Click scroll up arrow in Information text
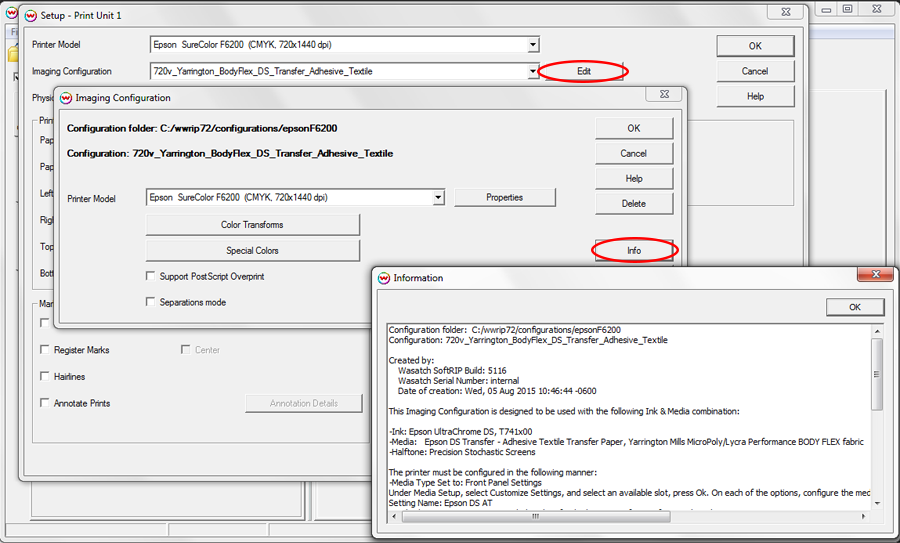The height and width of the screenshot is (543, 900). coord(877,331)
